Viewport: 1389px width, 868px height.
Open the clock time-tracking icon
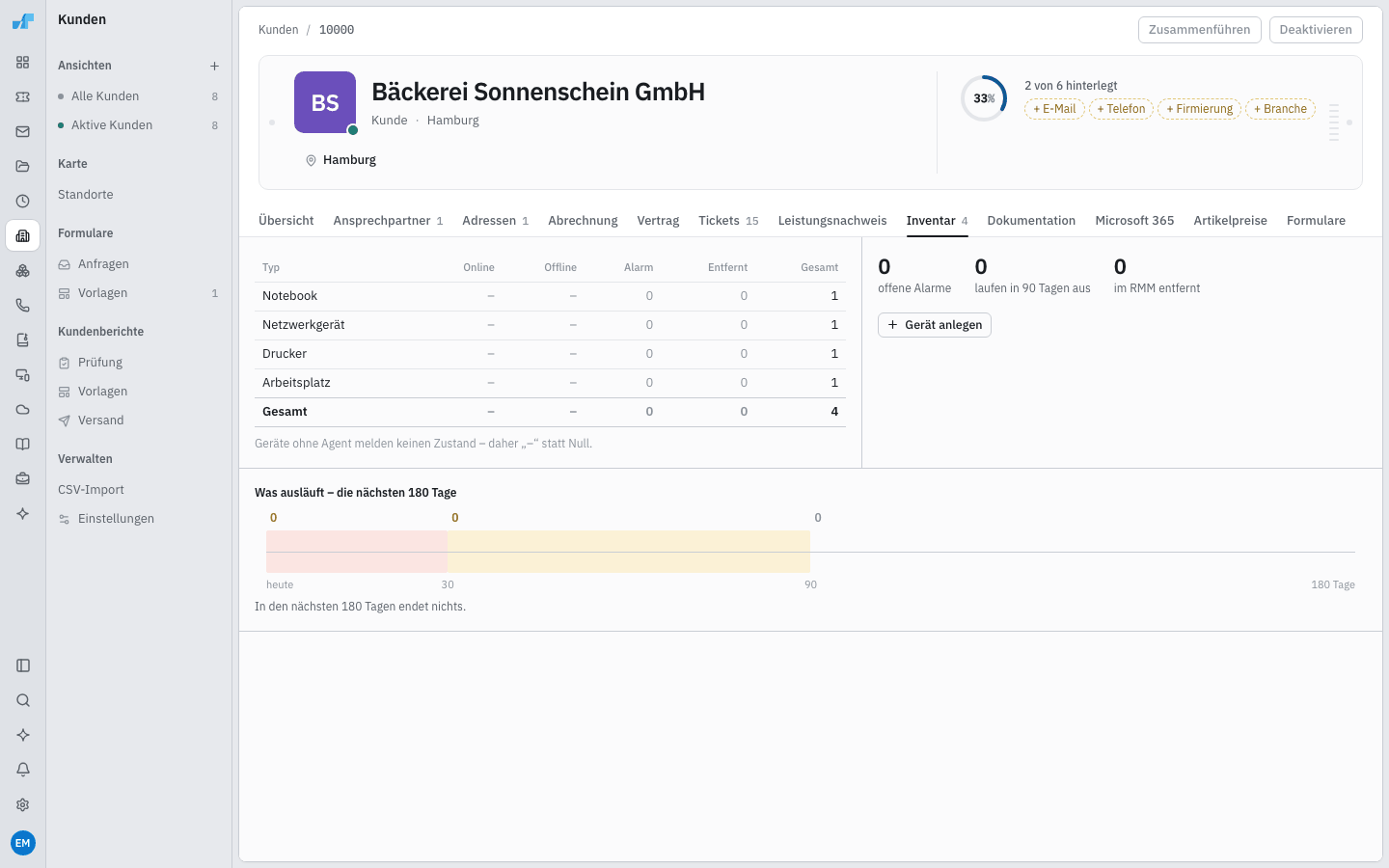point(23,202)
